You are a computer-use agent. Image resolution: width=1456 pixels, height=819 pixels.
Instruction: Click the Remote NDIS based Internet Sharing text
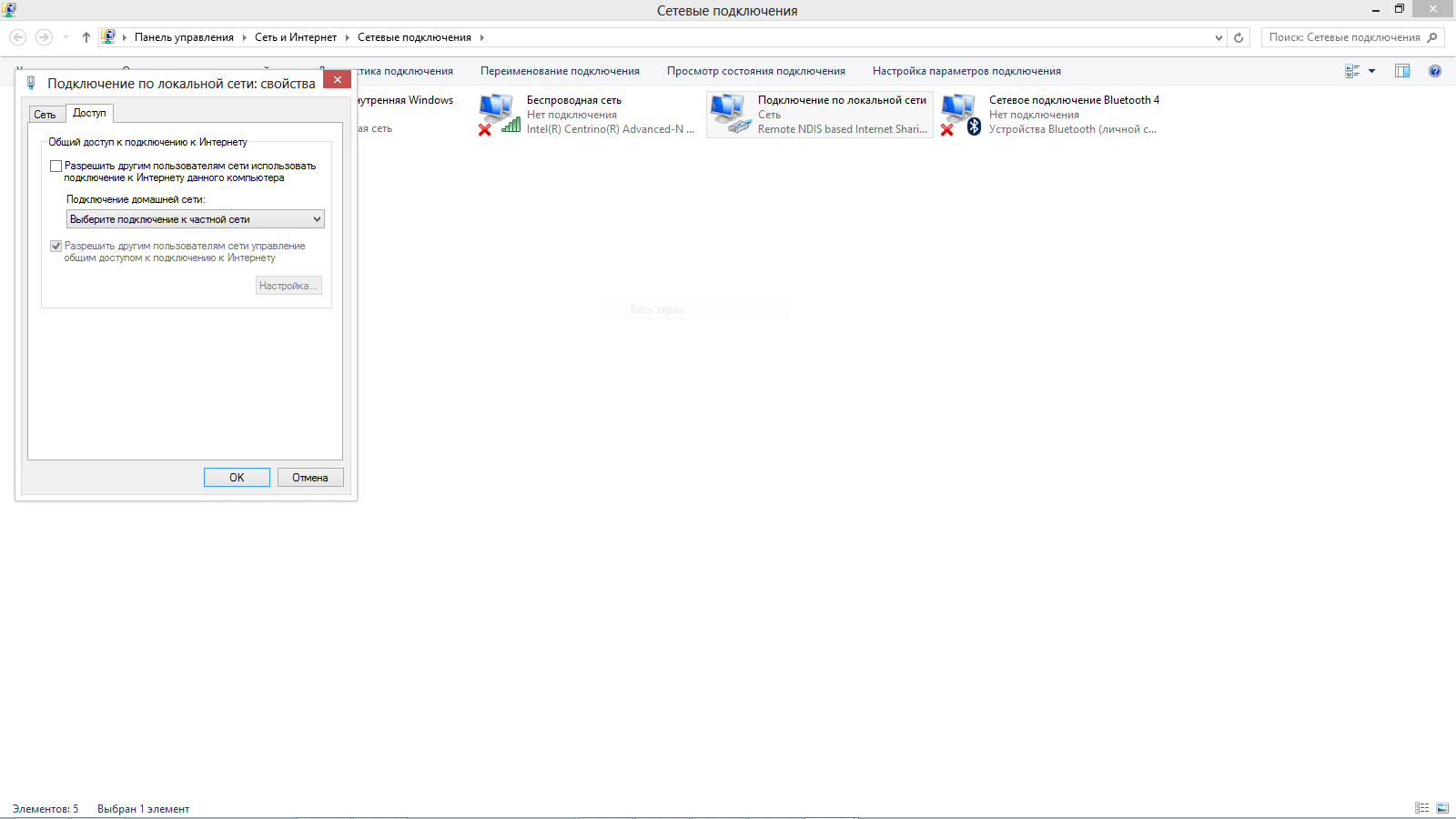click(x=843, y=129)
